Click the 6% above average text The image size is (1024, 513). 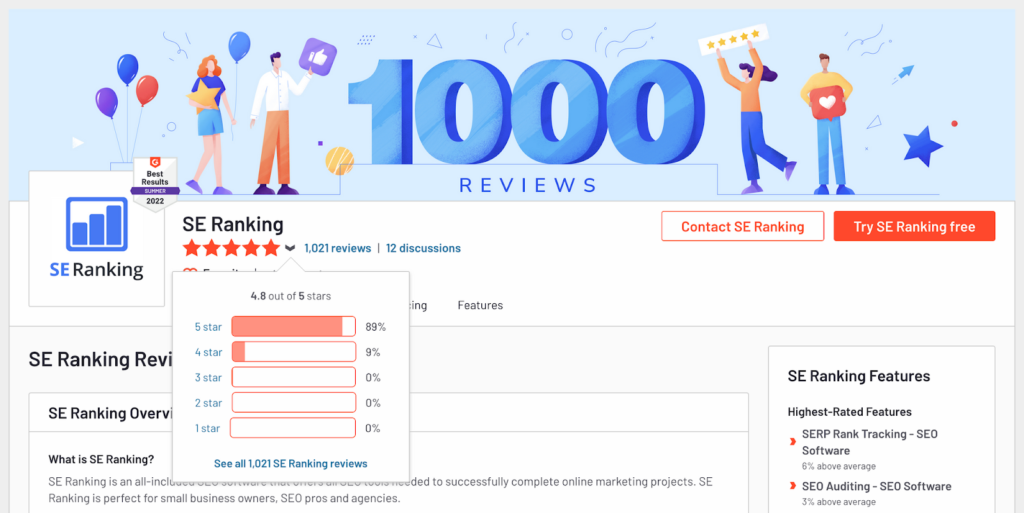839,466
